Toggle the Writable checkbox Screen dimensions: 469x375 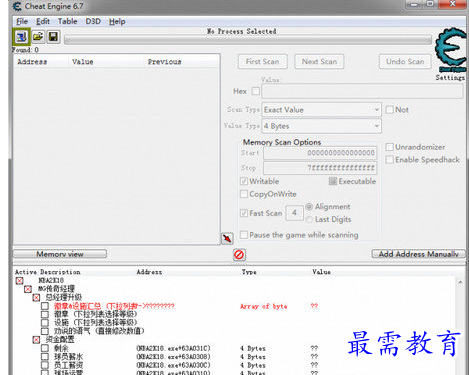(244, 181)
